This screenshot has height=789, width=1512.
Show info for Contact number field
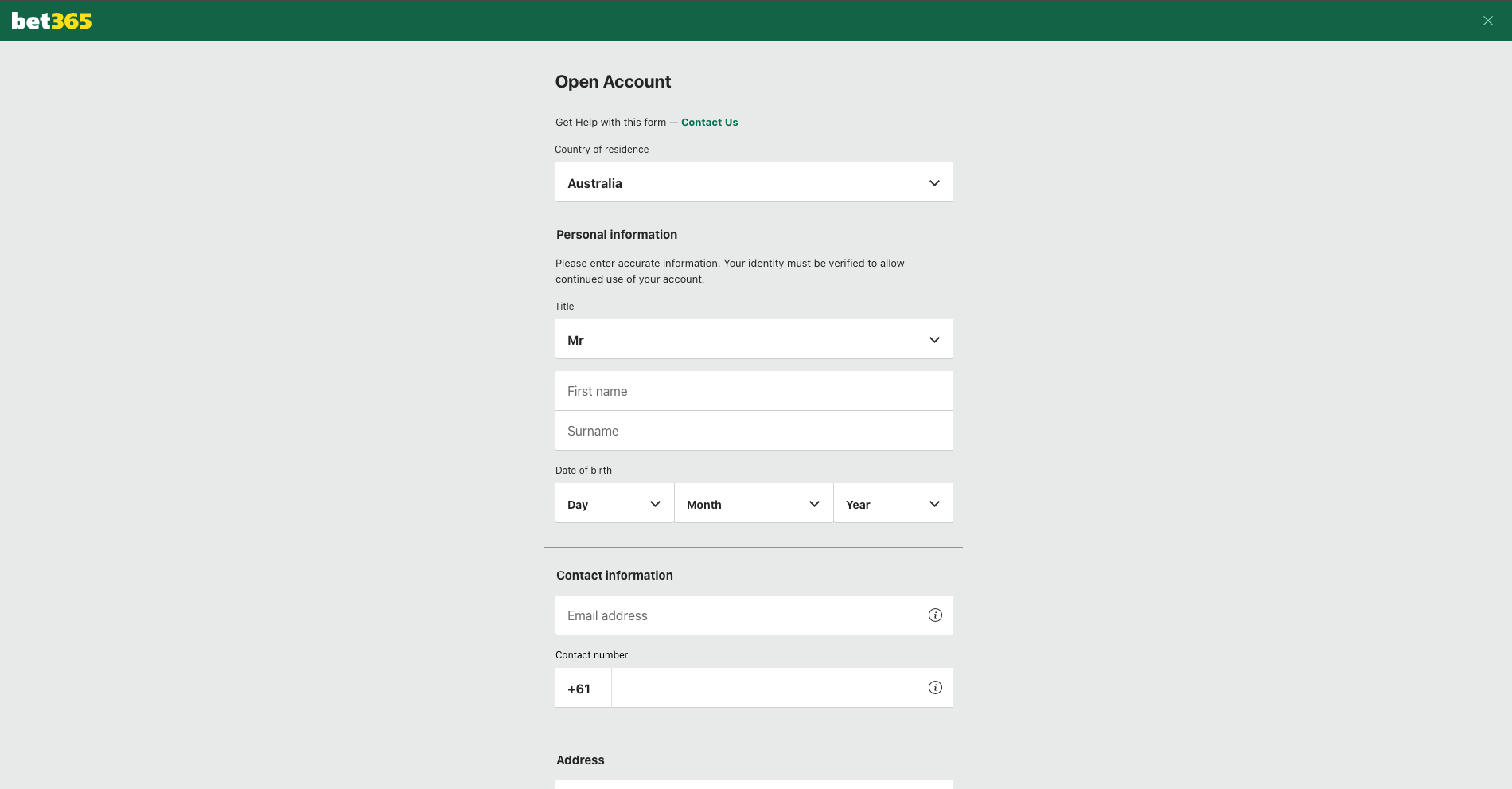pyautogui.click(x=935, y=688)
